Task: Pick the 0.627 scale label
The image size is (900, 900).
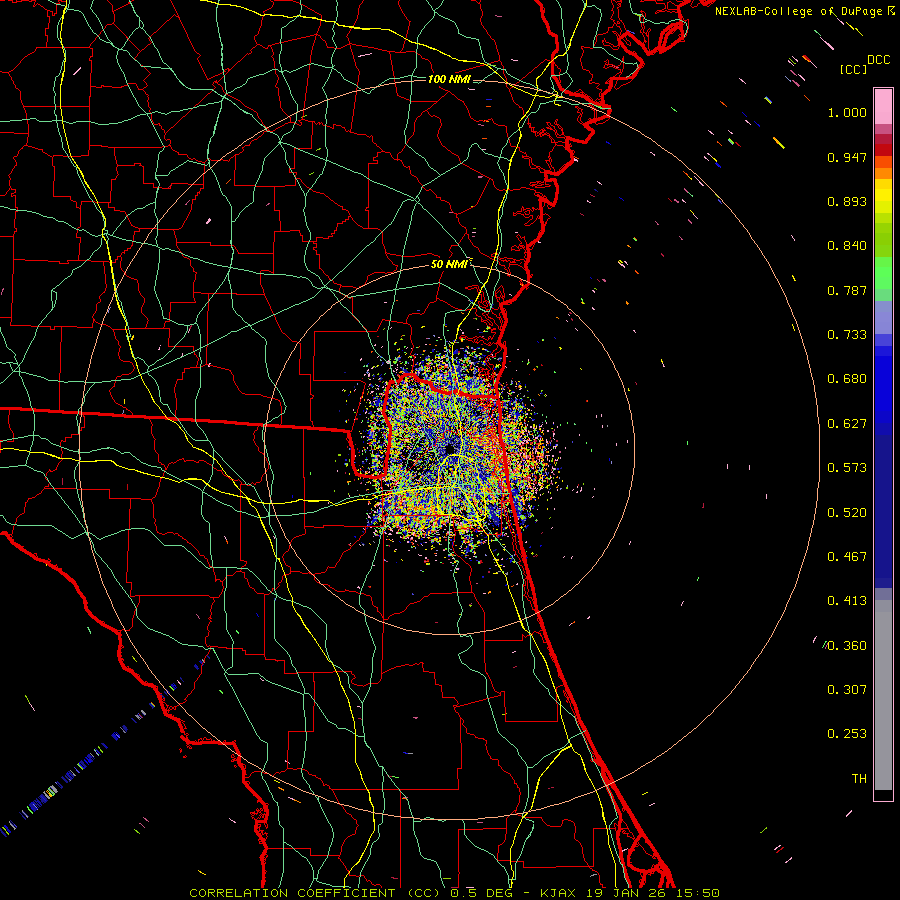Action: click(x=847, y=424)
